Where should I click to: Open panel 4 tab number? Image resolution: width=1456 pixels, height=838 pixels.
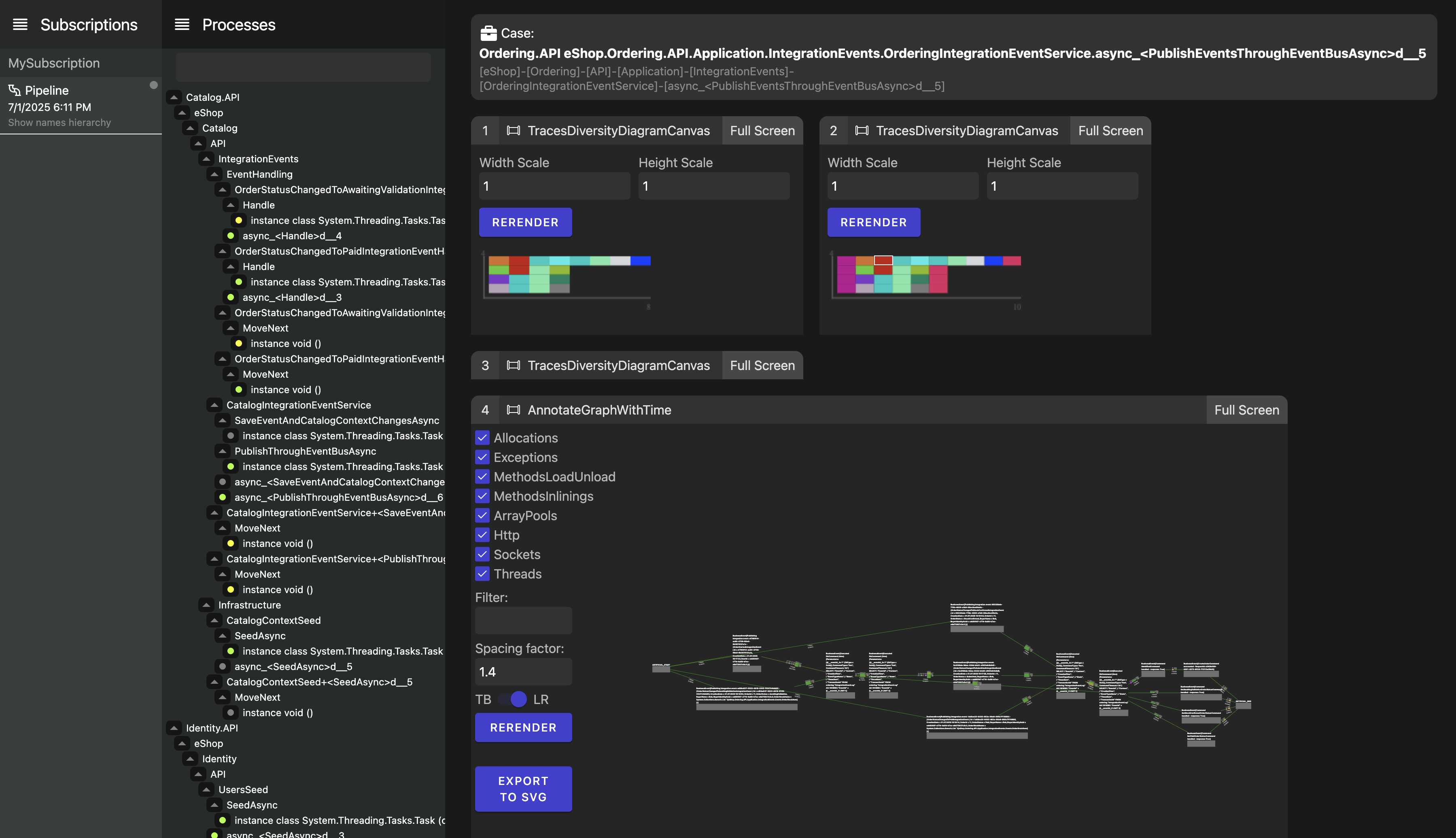(x=485, y=410)
